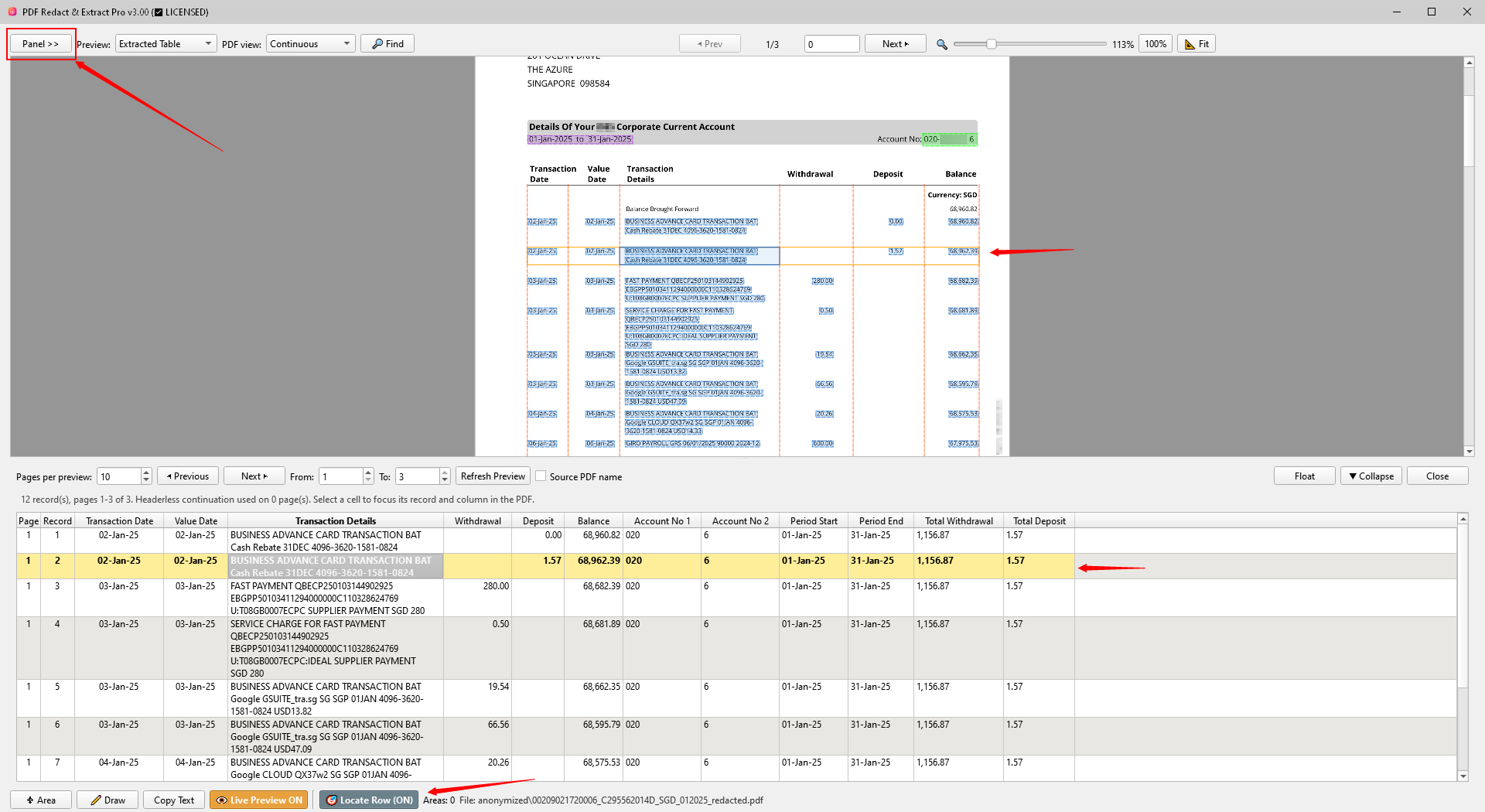Toggle Locate Row (ON) button
The width and height of the screenshot is (1485, 812).
click(369, 800)
